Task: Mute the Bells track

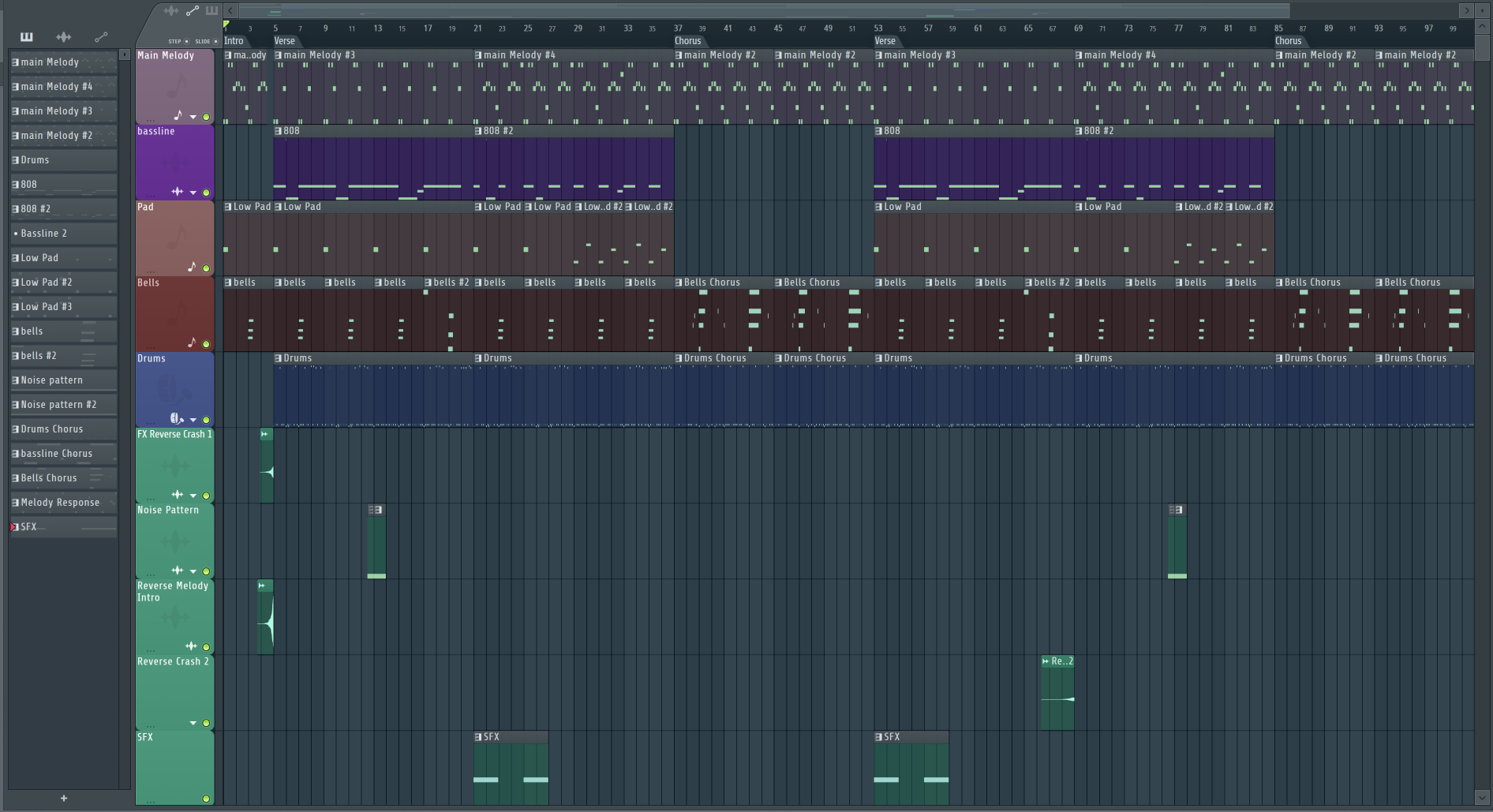Action: (x=206, y=344)
